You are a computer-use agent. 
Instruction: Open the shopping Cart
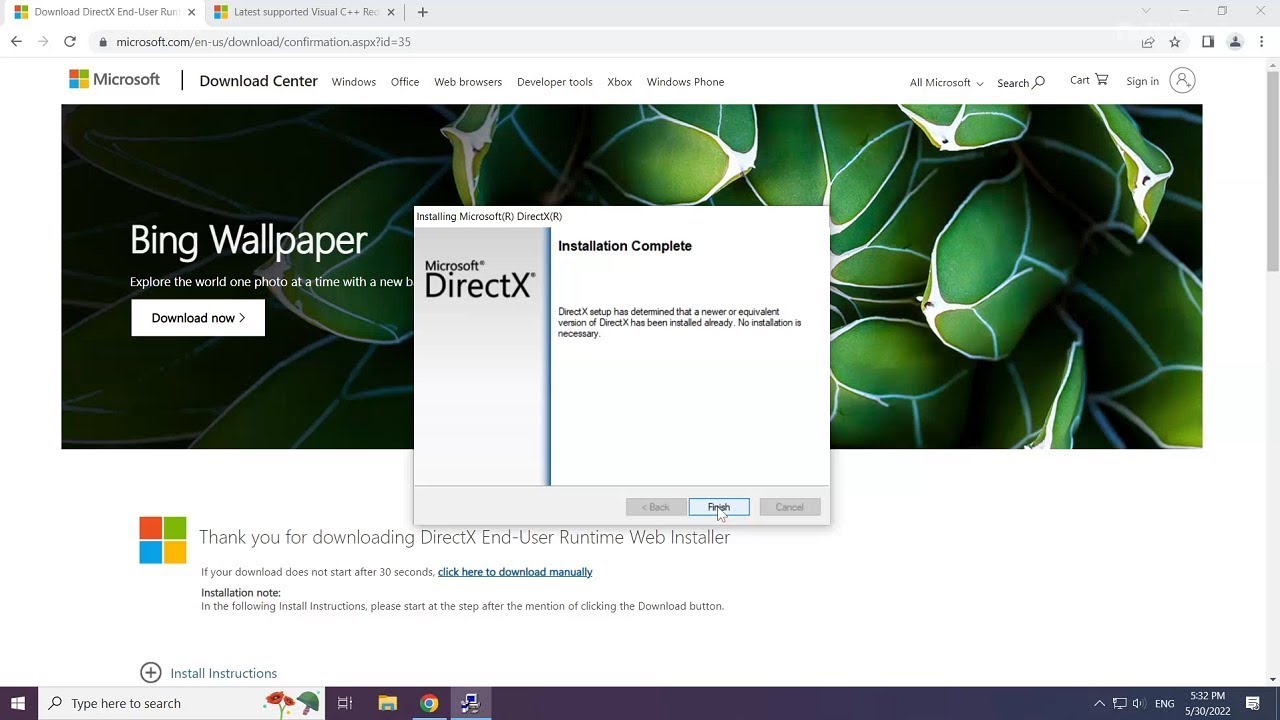1089,80
